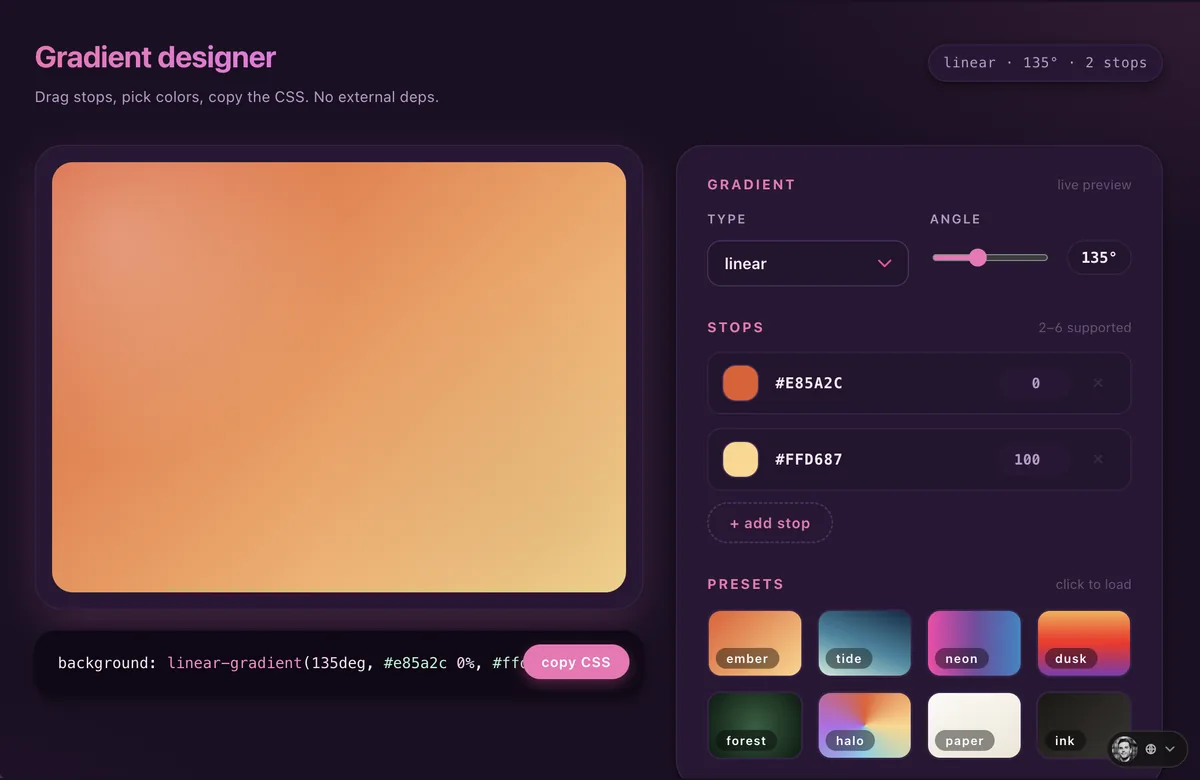Click the globe icon beside the avatar
The height and width of the screenshot is (780, 1200).
pos(1151,748)
